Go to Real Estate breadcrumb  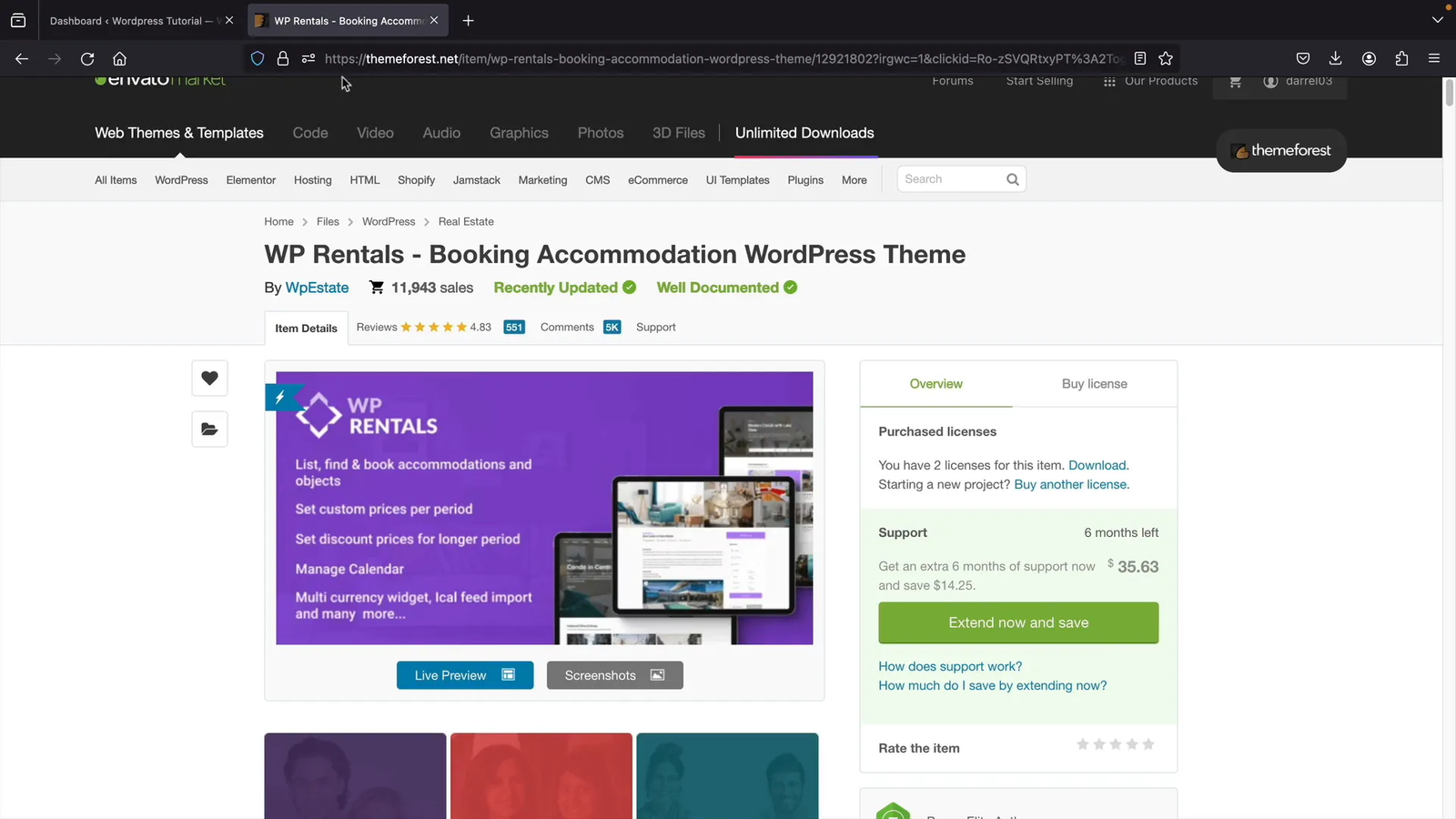tap(466, 221)
